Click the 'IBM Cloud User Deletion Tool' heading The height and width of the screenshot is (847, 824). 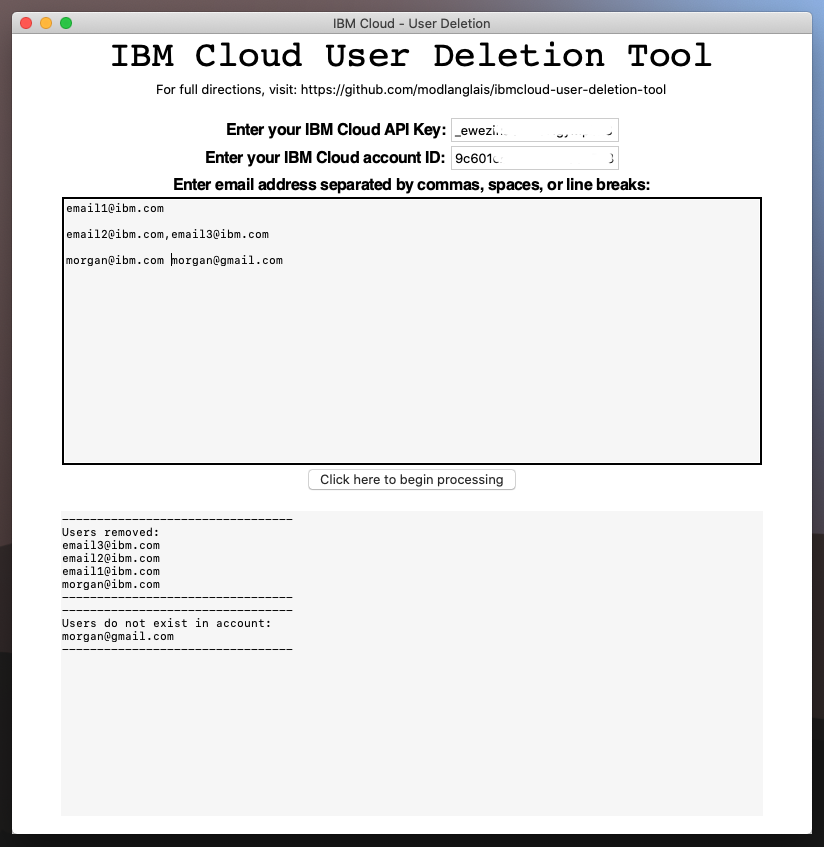[411, 56]
